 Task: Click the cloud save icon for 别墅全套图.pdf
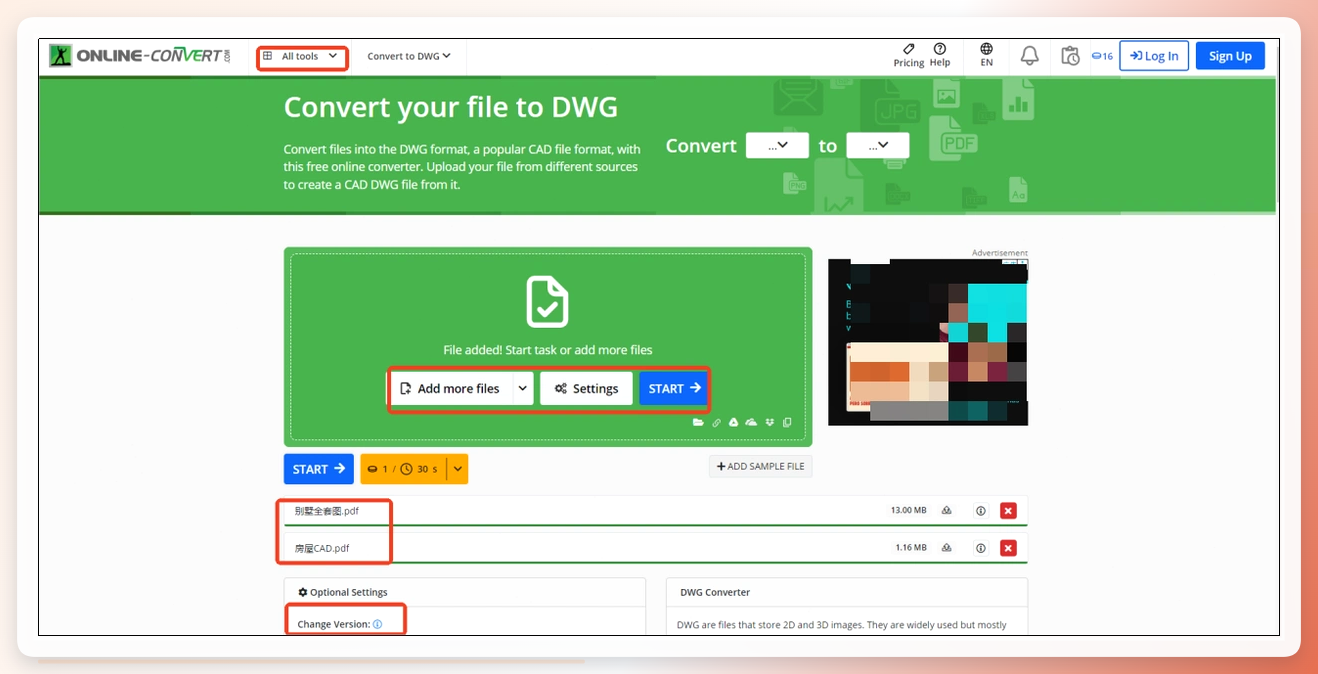point(947,511)
